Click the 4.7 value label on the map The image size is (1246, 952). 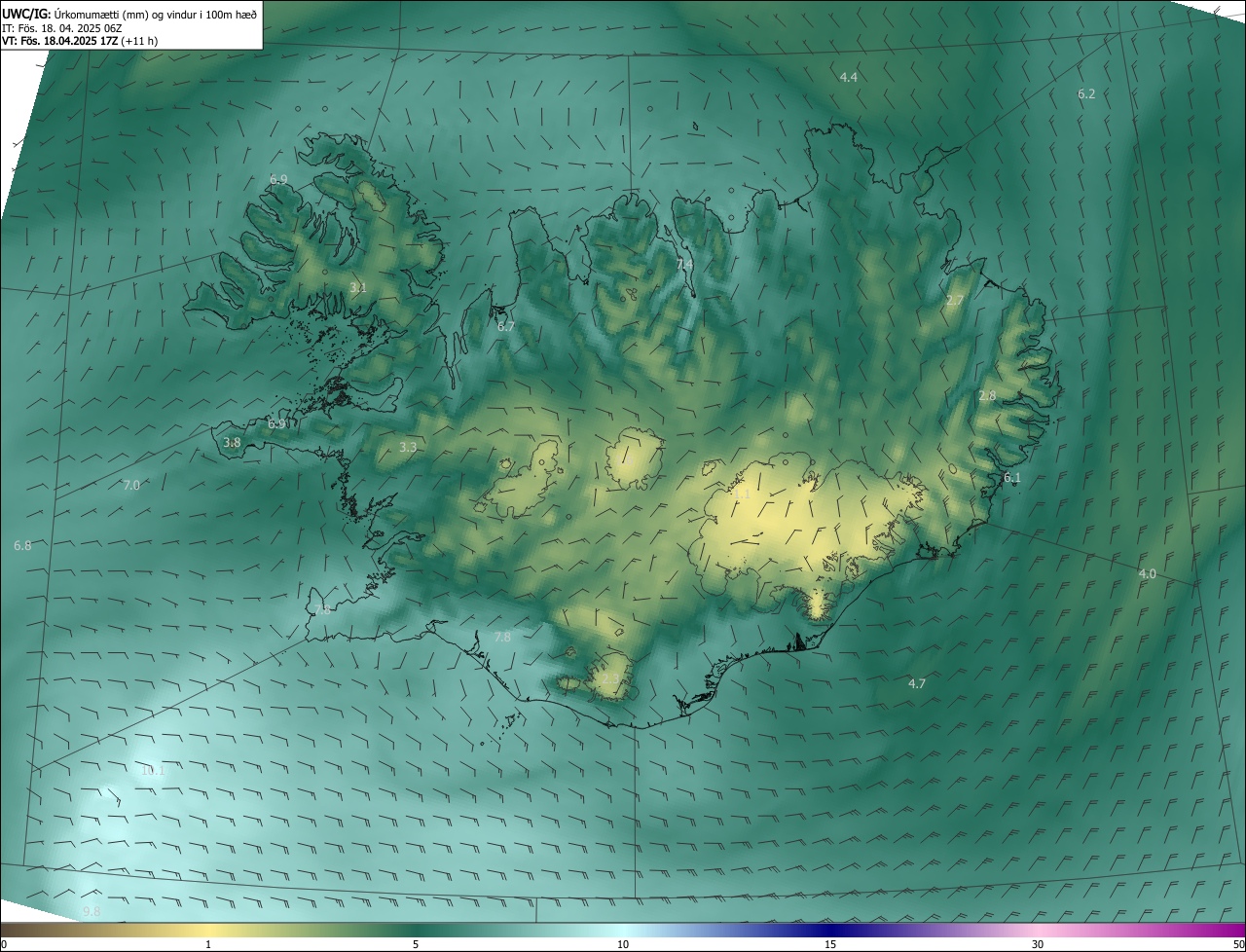917,684
